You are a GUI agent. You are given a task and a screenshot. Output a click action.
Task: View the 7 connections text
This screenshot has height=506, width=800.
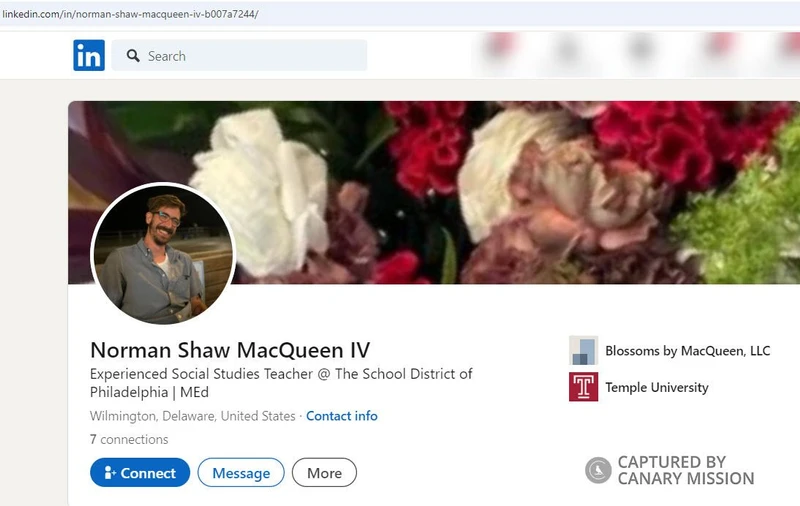129,439
